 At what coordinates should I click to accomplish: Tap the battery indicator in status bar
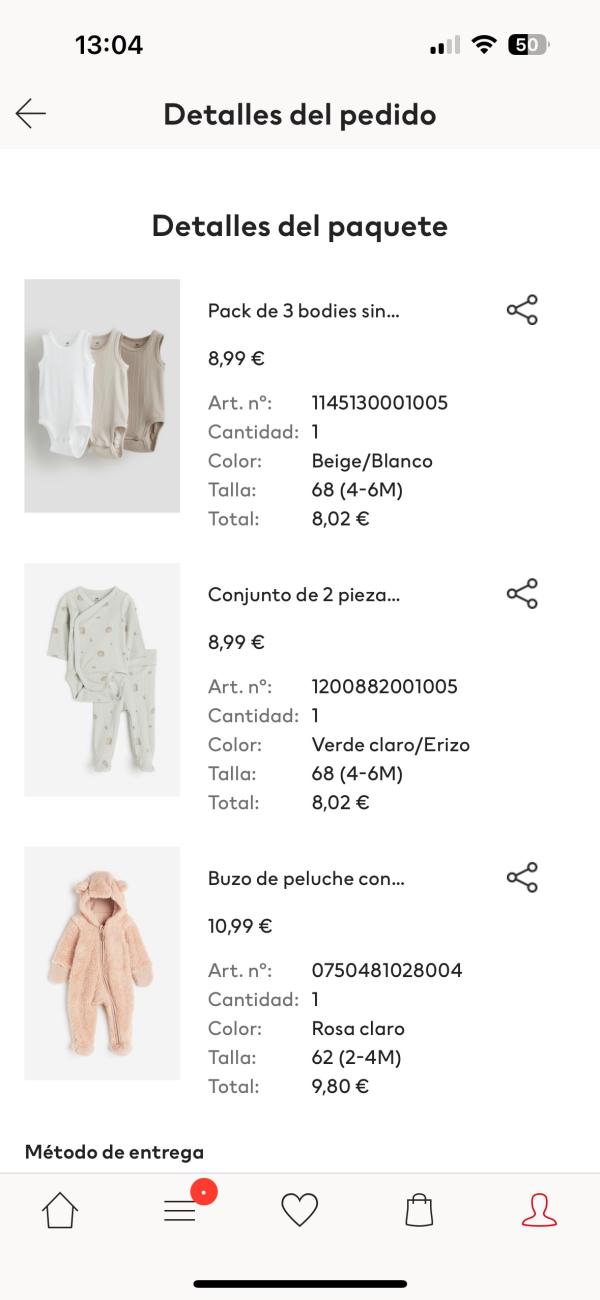coord(528,45)
